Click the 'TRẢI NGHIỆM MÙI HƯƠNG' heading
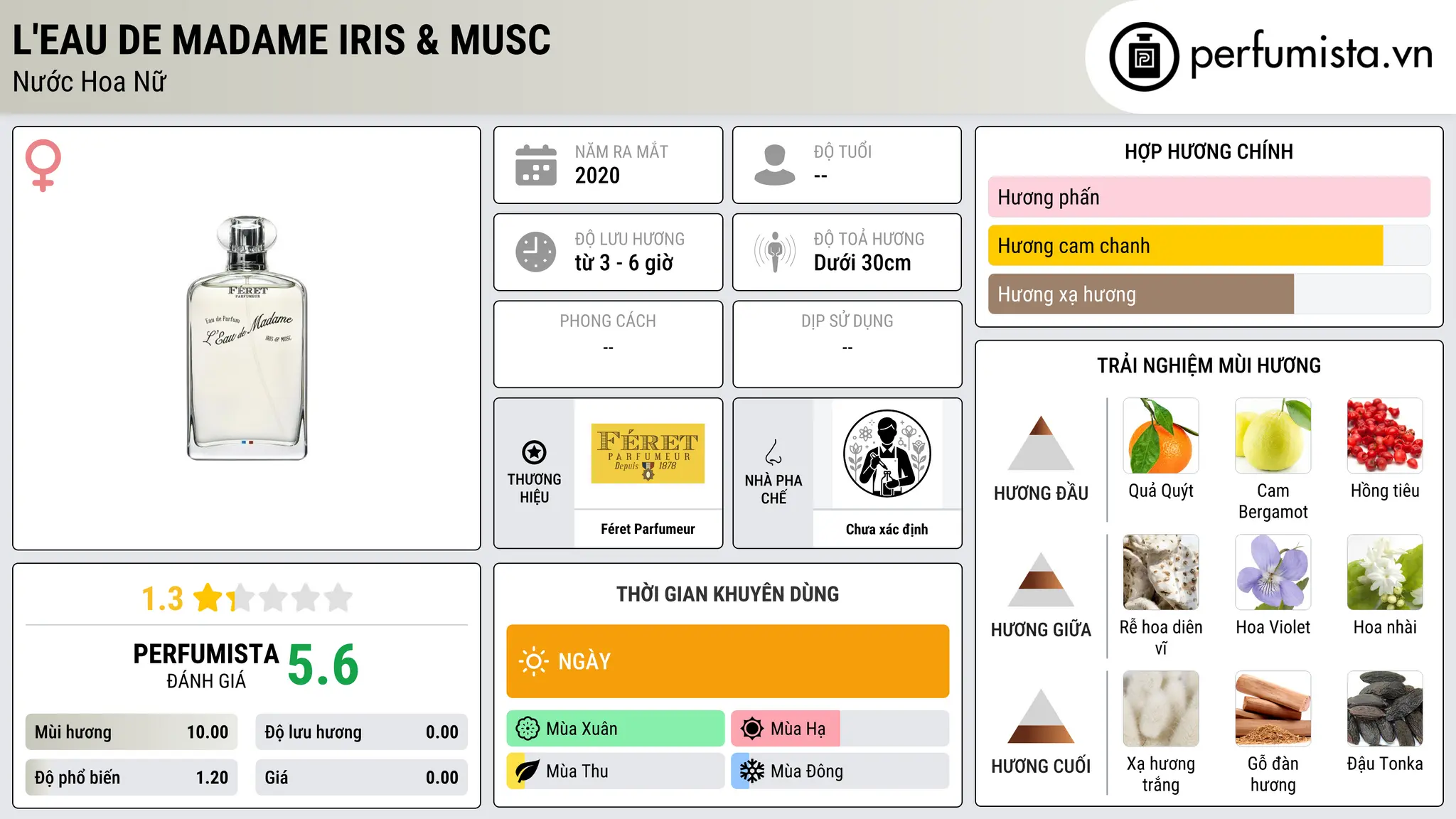This screenshot has width=1456, height=819. [x=1209, y=365]
